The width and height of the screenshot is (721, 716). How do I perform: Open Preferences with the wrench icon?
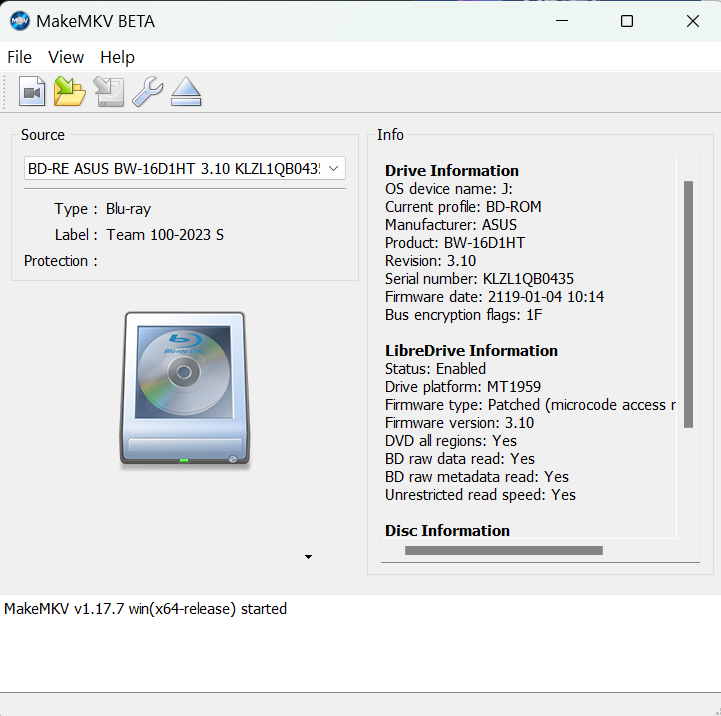click(147, 92)
